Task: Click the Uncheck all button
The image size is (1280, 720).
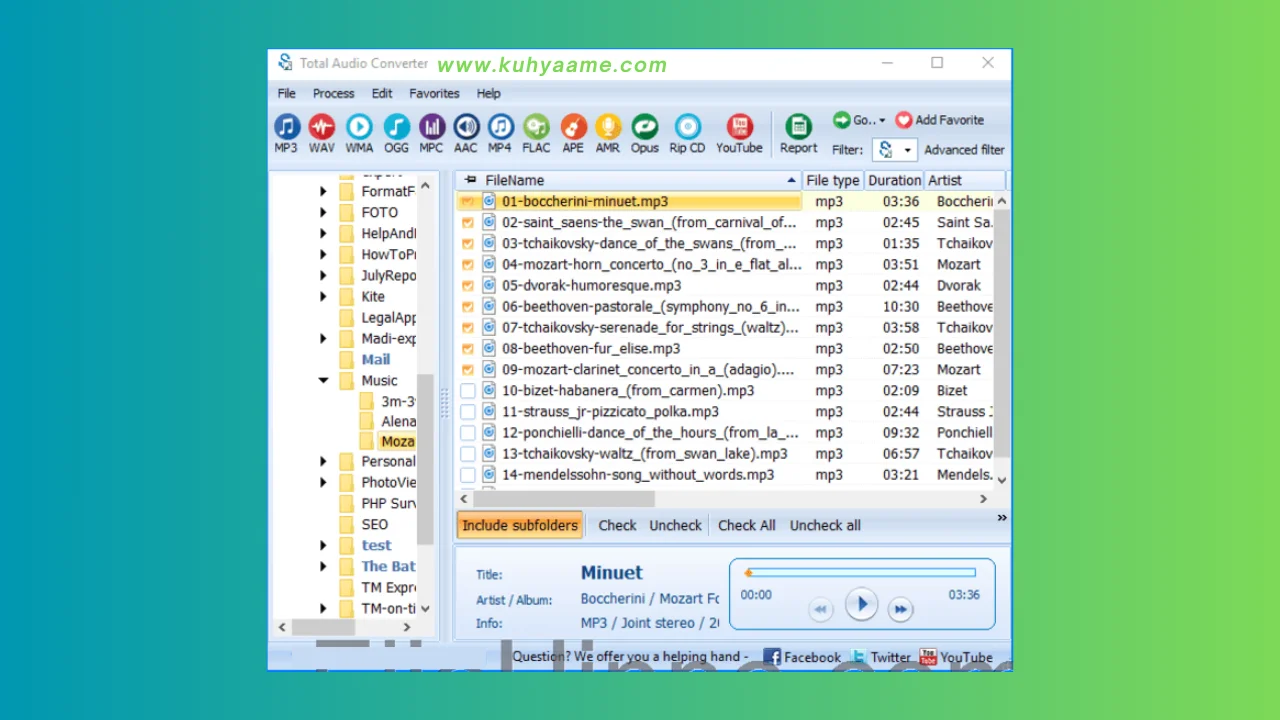Action: (825, 525)
